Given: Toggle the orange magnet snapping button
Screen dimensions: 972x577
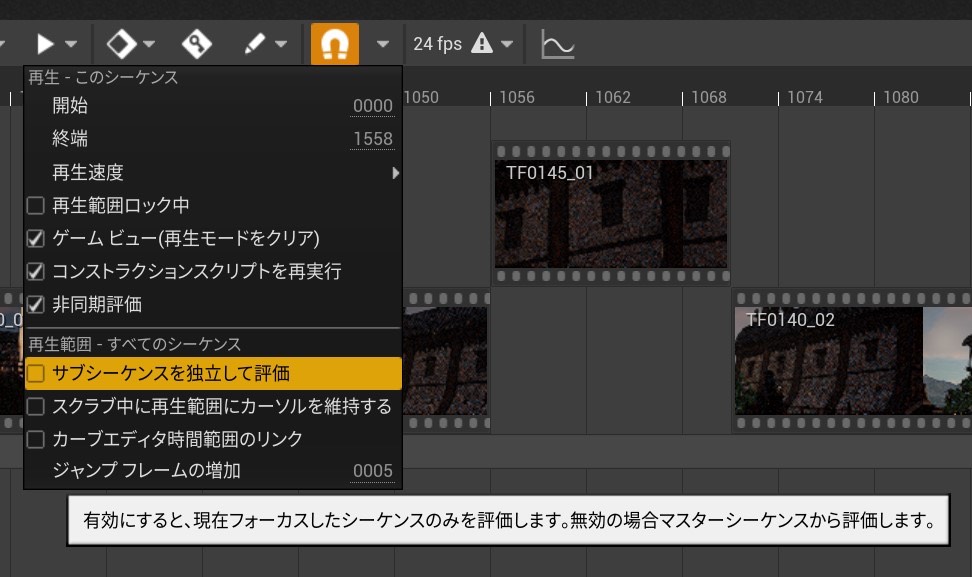Looking at the screenshot, I should tap(335, 44).
